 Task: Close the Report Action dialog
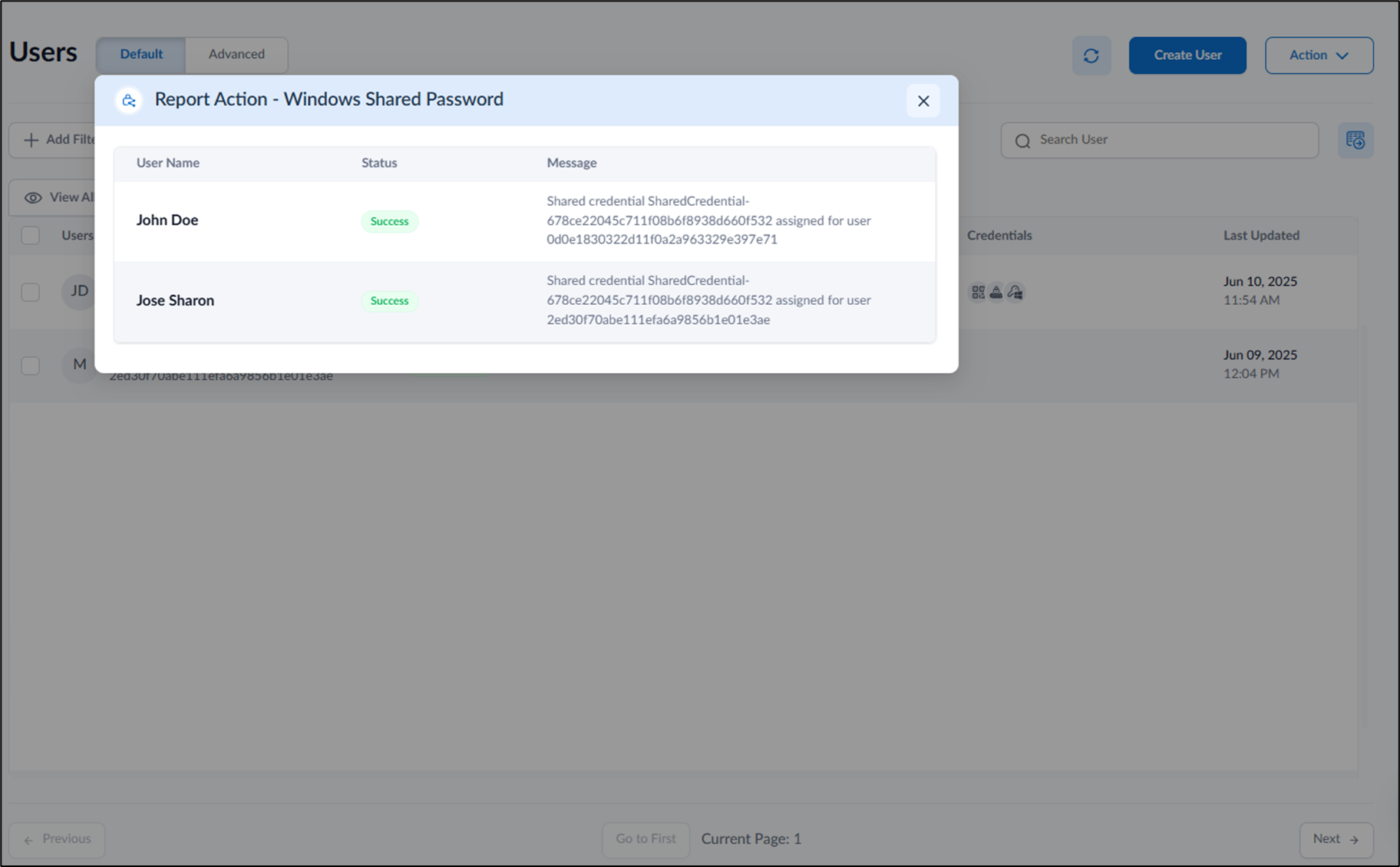click(x=923, y=101)
